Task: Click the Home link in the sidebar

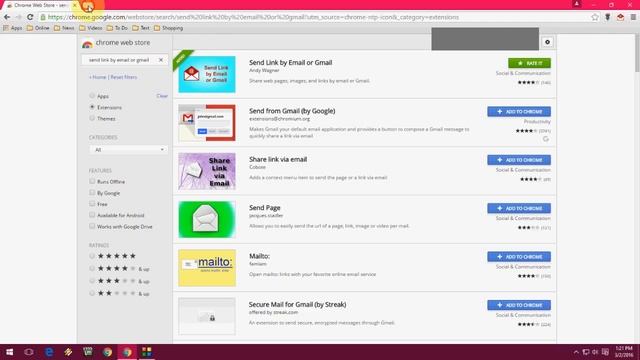Action: click(98, 77)
